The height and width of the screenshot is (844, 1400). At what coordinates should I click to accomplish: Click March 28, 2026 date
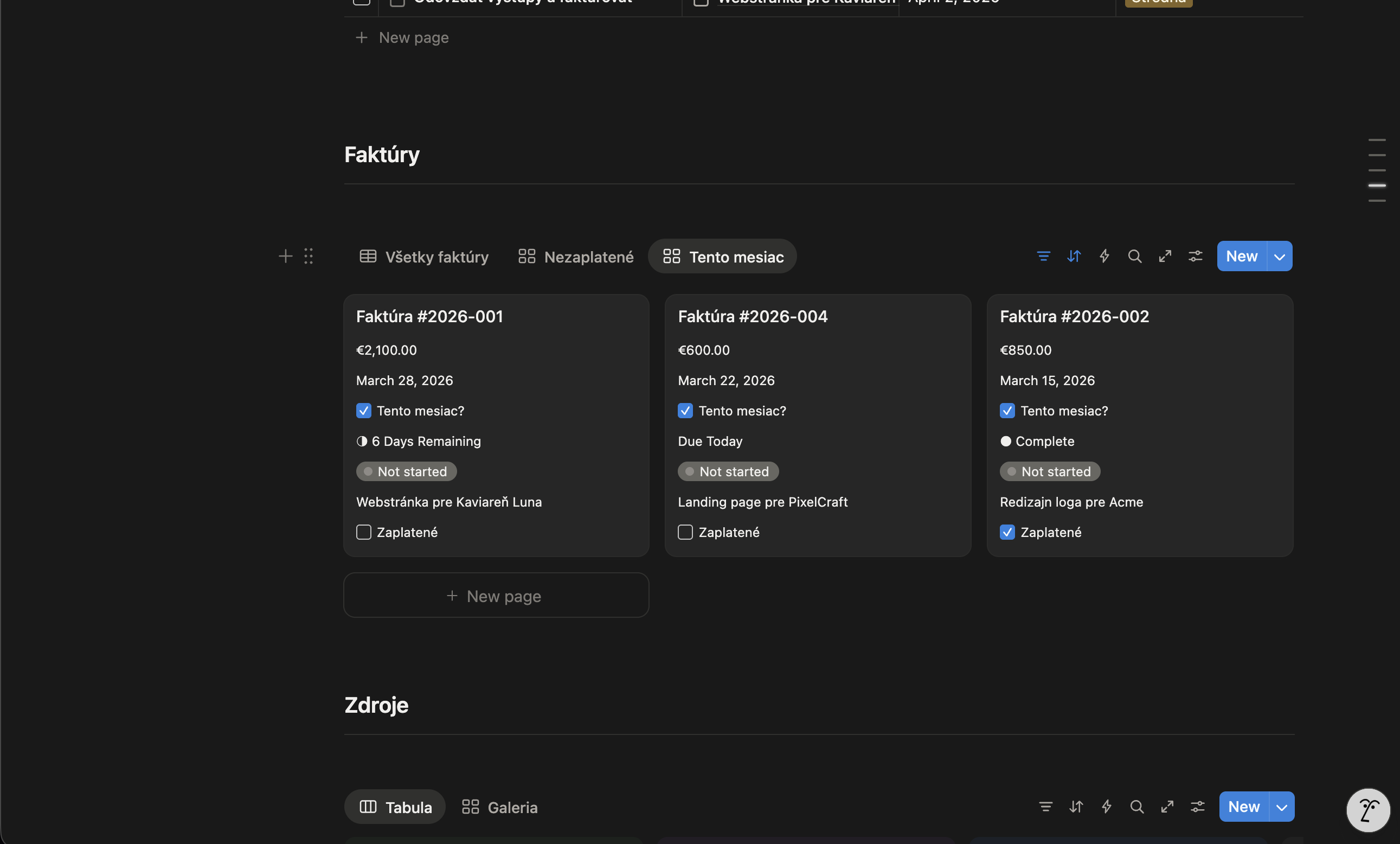tap(404, 381)
